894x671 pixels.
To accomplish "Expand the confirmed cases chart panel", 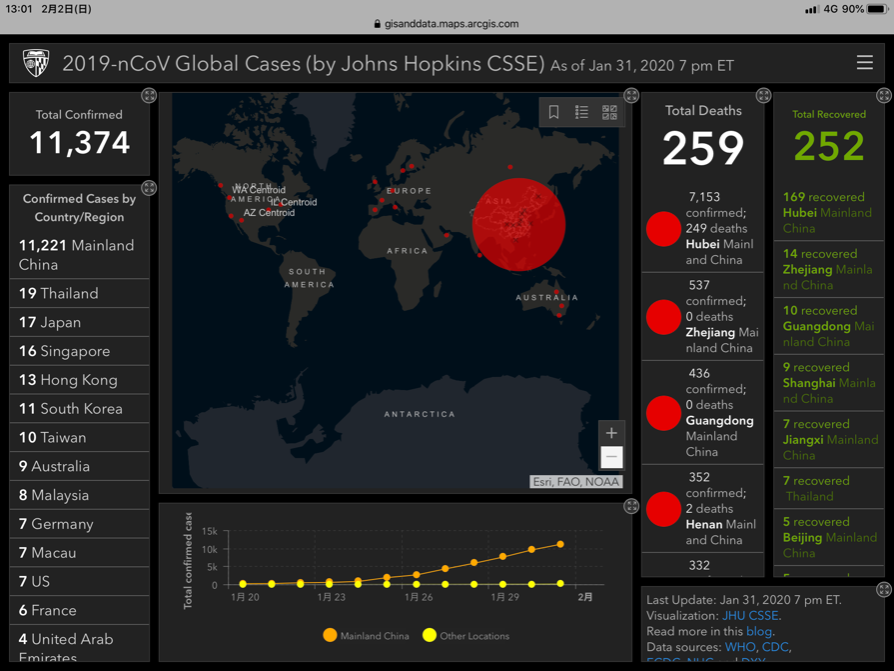I will [631, 506].
